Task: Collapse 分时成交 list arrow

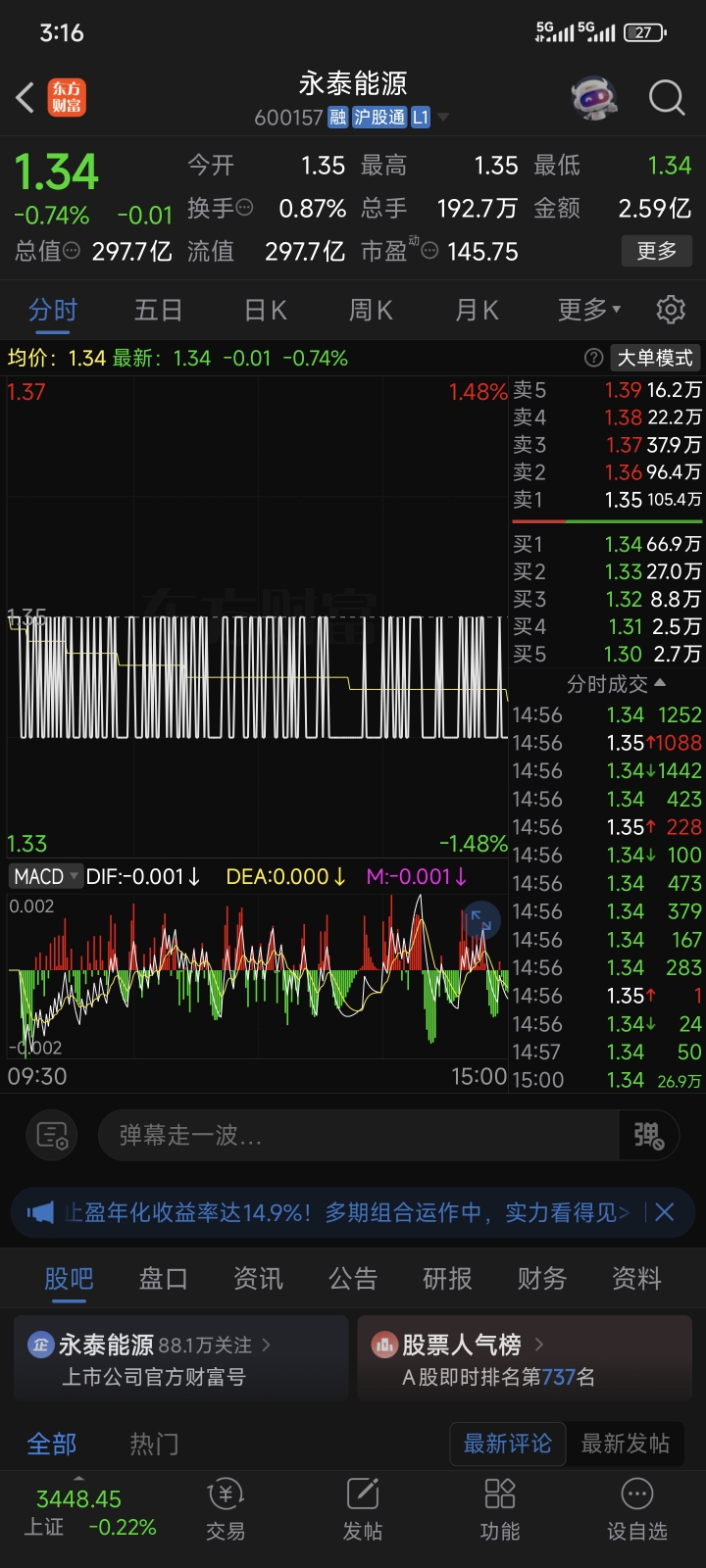Action: [x=660, y=683]
